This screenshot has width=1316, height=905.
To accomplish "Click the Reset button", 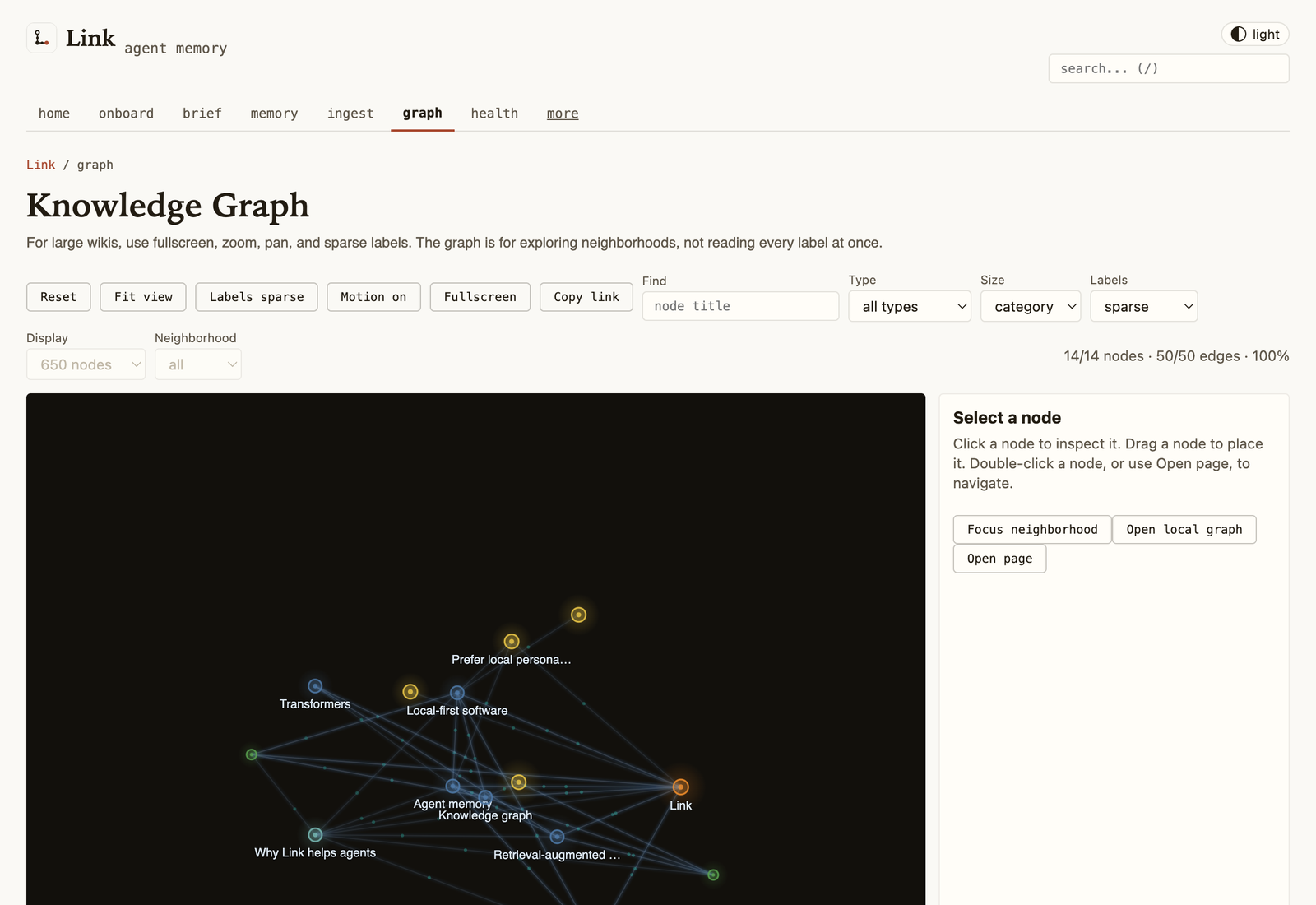I will pyautogui.click(x=58, y=297).
